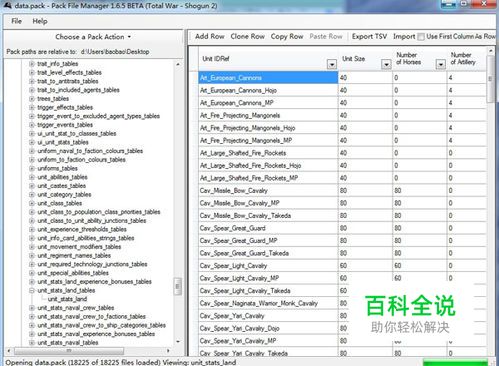The image size is (499, 366).
Task: Open the File menu
Action: (16, 21)
